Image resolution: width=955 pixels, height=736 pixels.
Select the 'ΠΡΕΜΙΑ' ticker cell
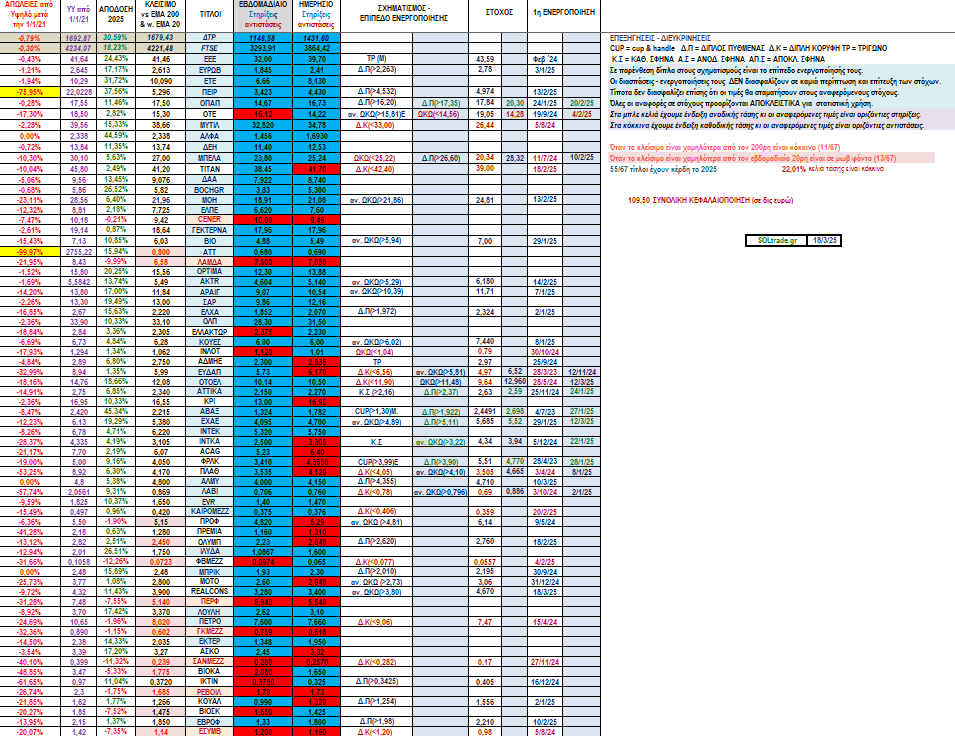[x=210, y=532]
